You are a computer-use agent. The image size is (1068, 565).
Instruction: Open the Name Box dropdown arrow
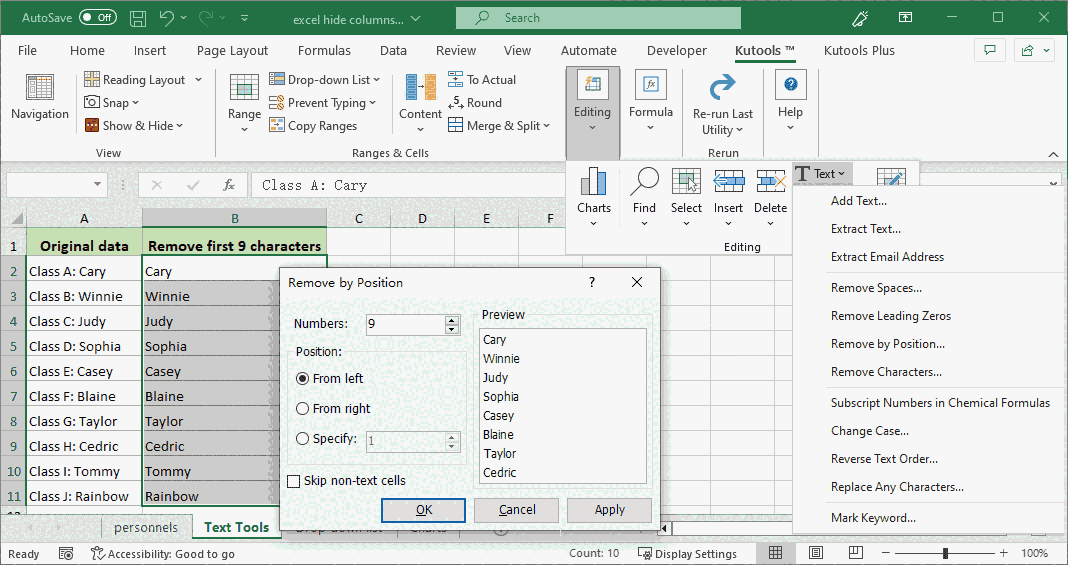pyautogui.click(x=97, y=184)
